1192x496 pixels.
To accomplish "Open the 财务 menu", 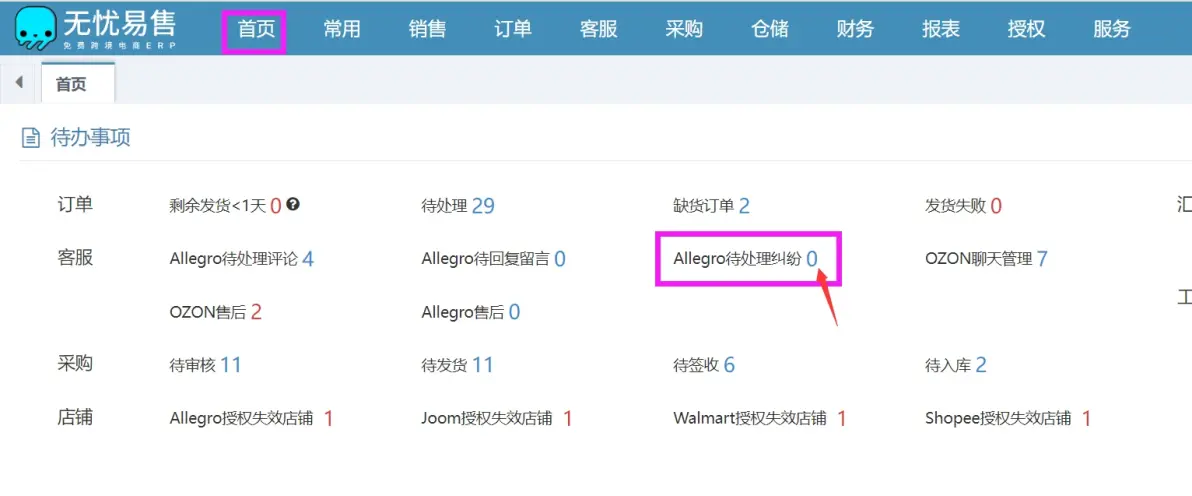I will 855,30.
